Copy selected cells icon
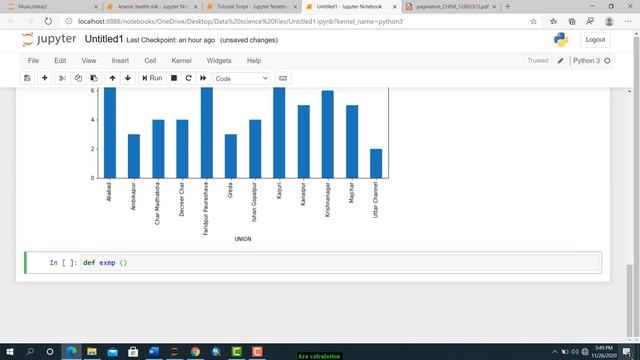640x360 pixels. [78, 78]
